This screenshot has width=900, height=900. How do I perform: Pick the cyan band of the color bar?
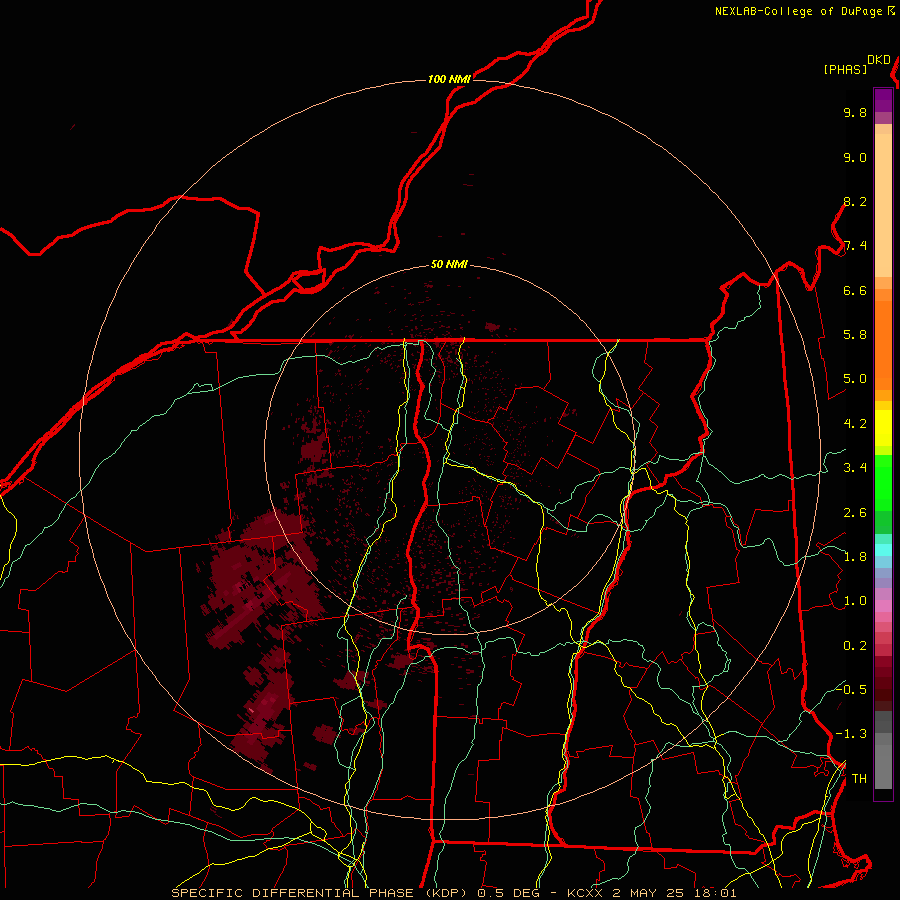tap(883, 549)
